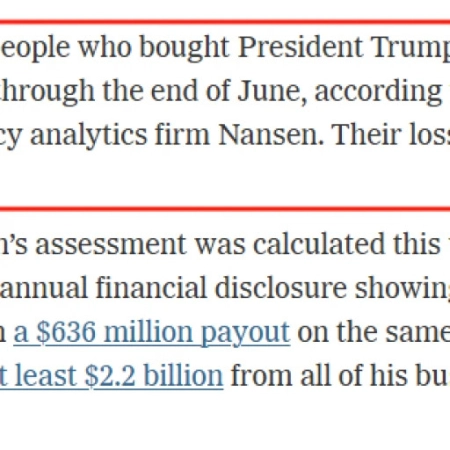Viewport: 450px width, 450px height.
Task: Open the "least $2.2 billion" link
Action: 111,376
